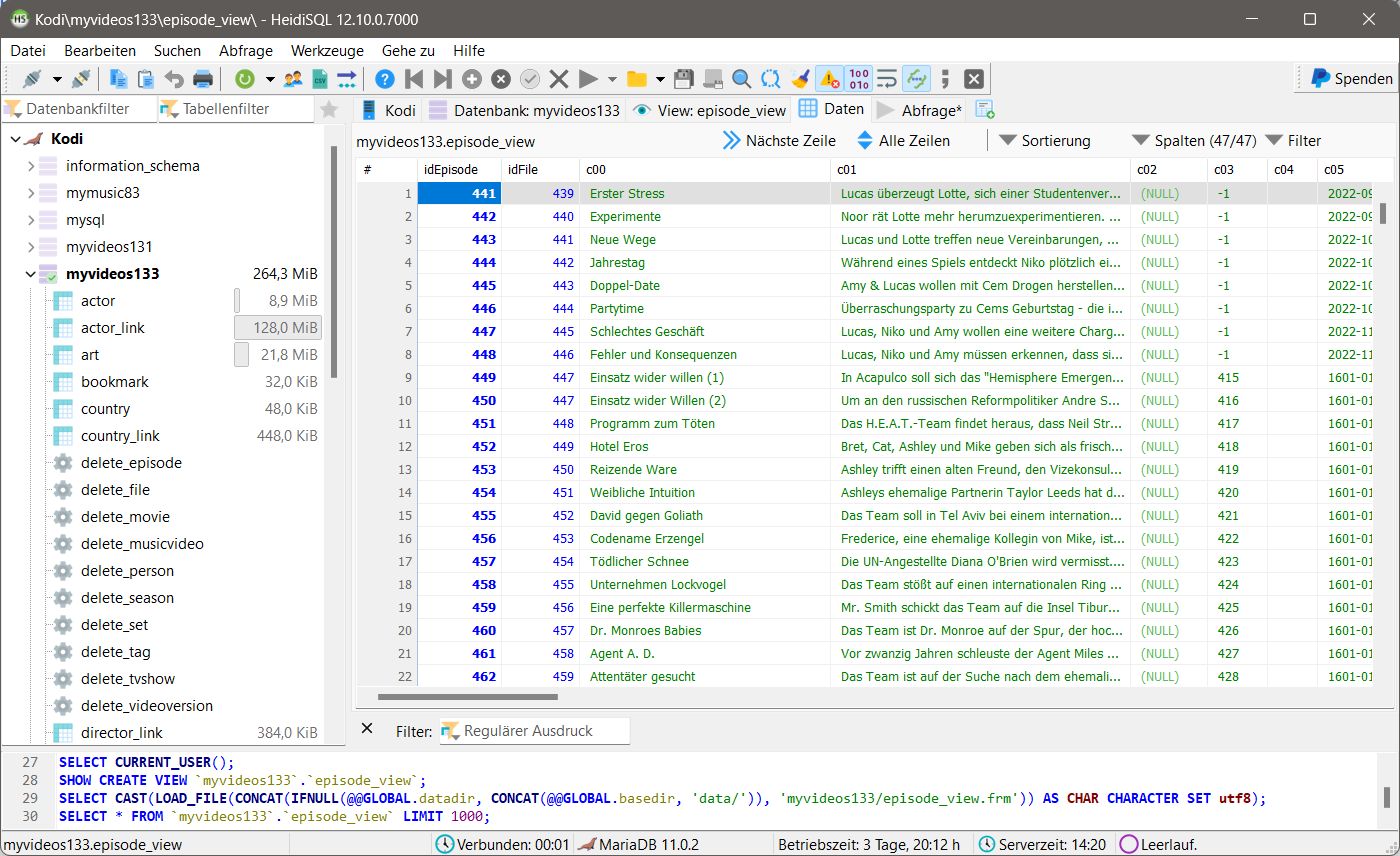
Task: Open the User manager icon
Action: 293,79
